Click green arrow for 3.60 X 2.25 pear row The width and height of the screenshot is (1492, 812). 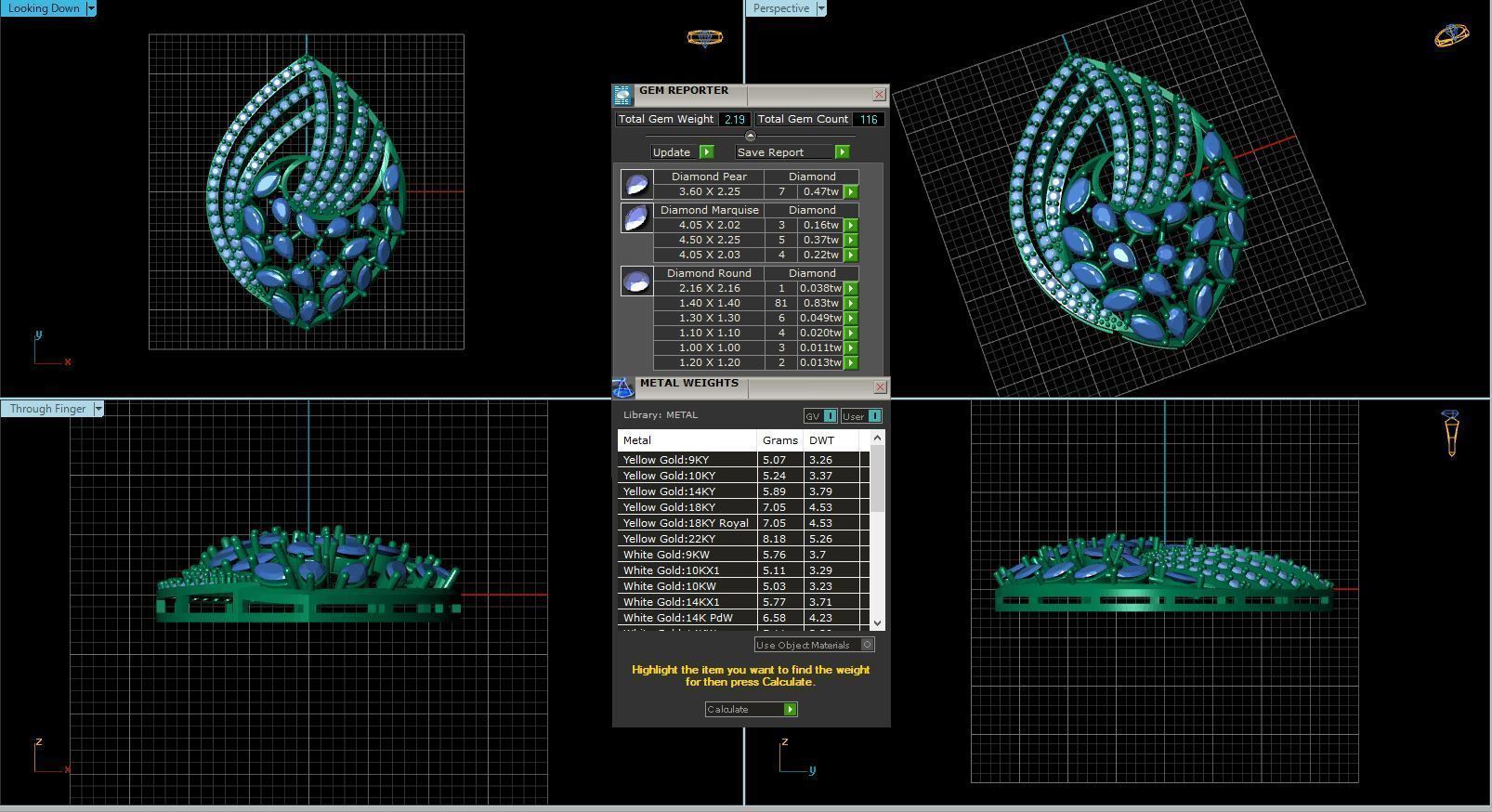tap(850, 191)
